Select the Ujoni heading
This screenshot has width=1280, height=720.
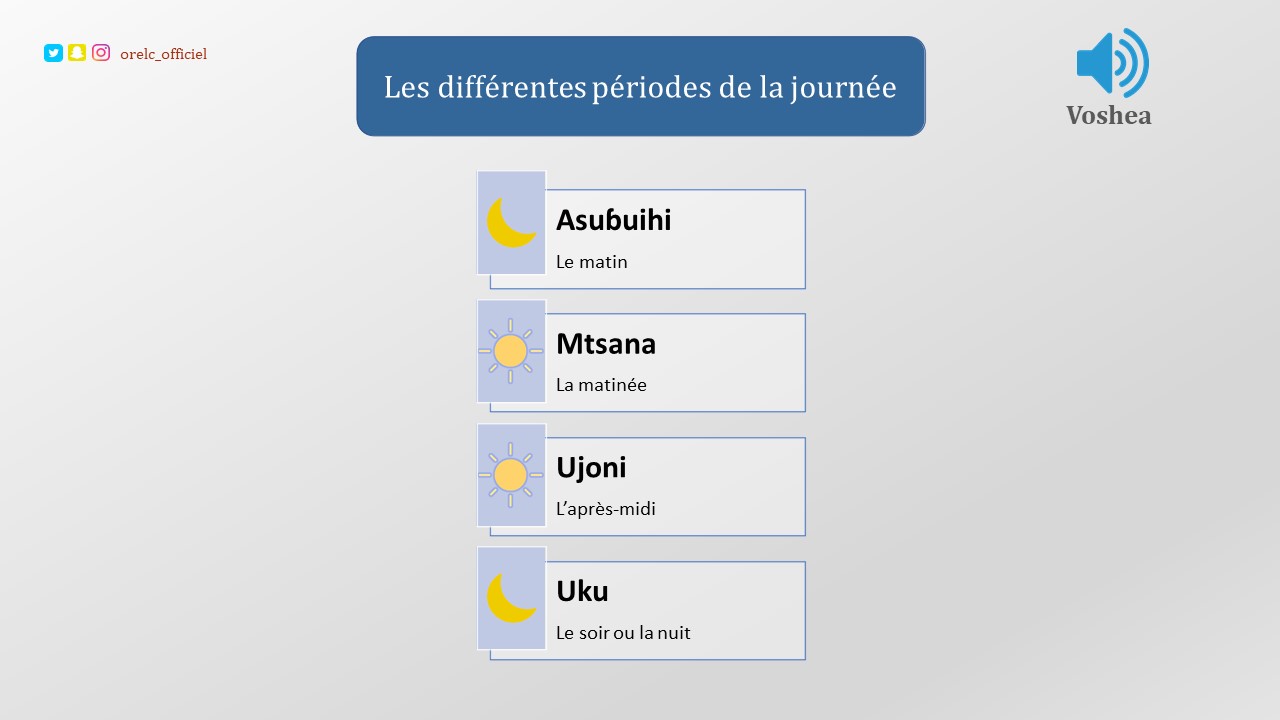click(x=591, y=468)
